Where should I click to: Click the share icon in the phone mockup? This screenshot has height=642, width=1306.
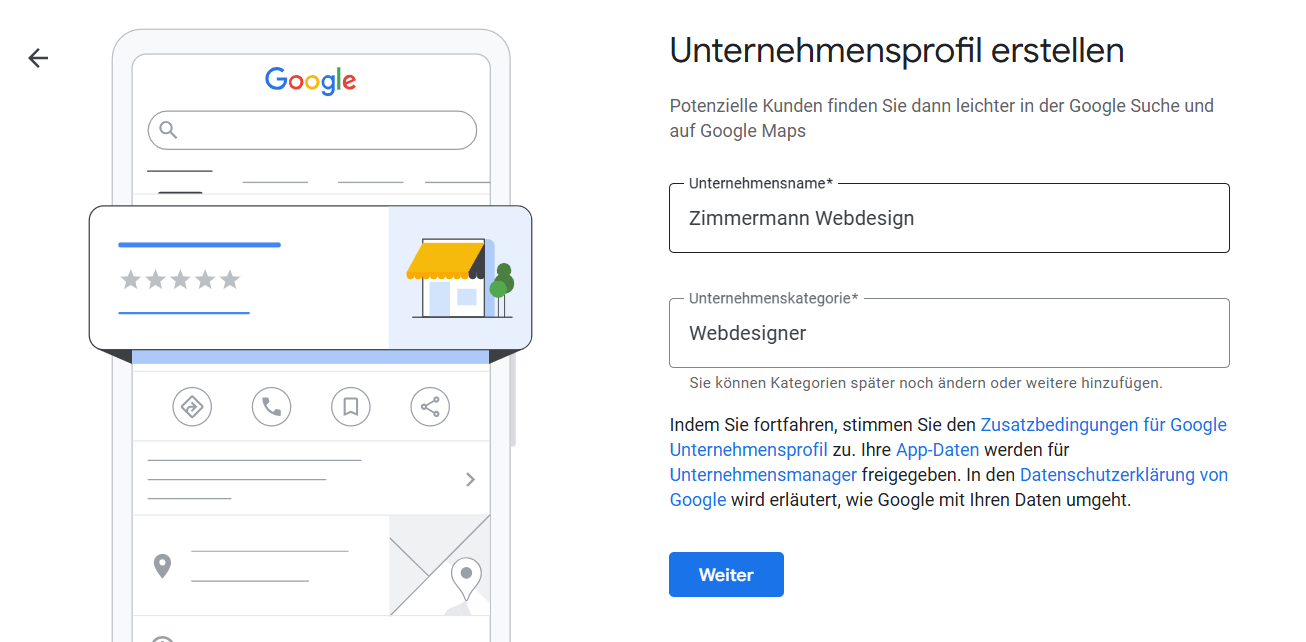click(430, 407)
